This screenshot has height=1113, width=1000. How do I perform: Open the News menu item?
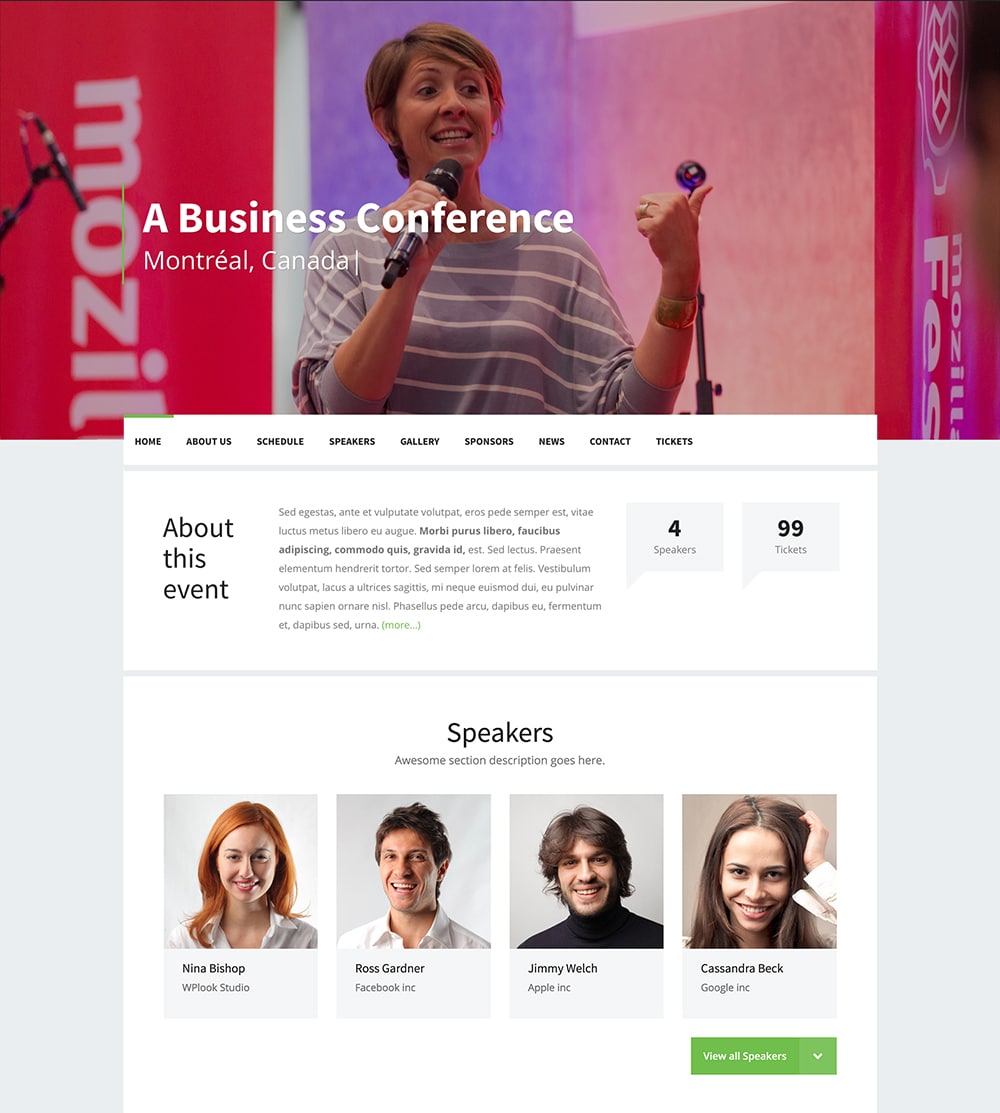[x=551, y=442]
